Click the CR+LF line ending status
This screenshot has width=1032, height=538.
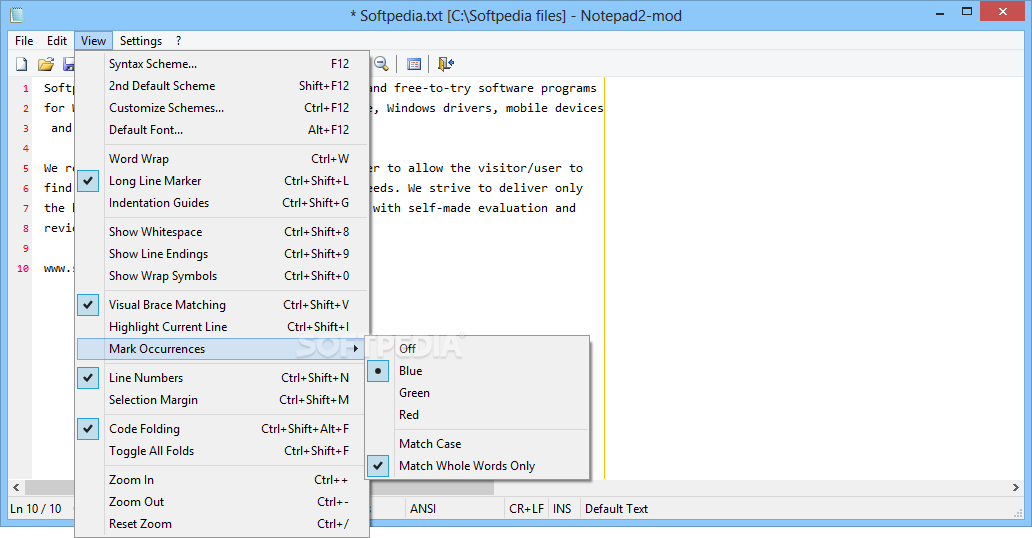[527, 508]
